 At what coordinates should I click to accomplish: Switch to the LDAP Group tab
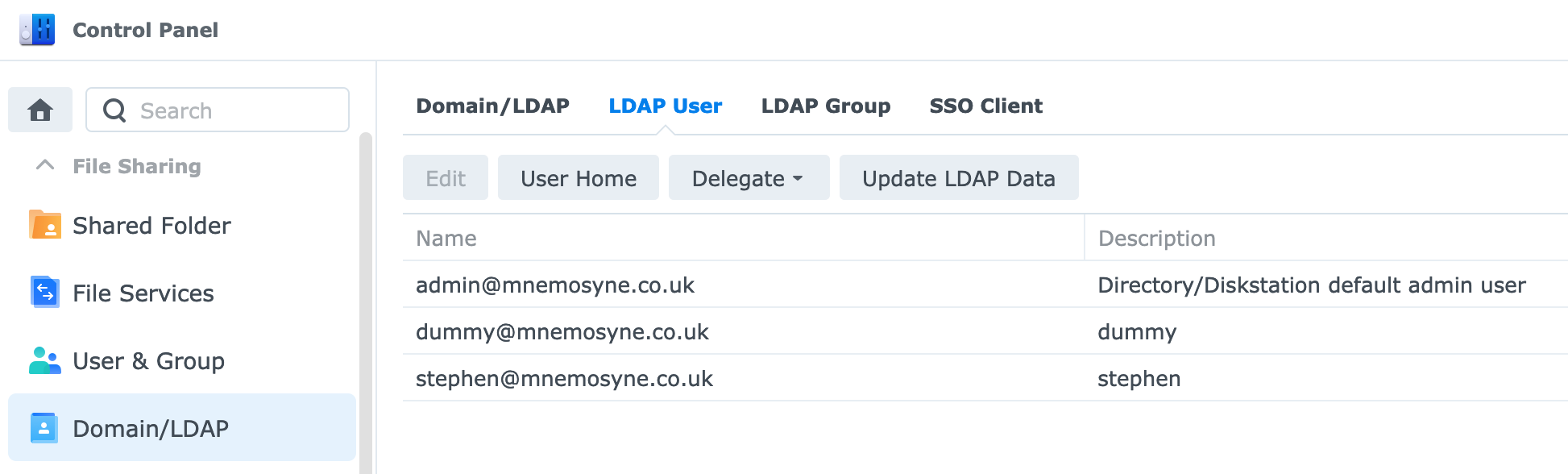826,106
